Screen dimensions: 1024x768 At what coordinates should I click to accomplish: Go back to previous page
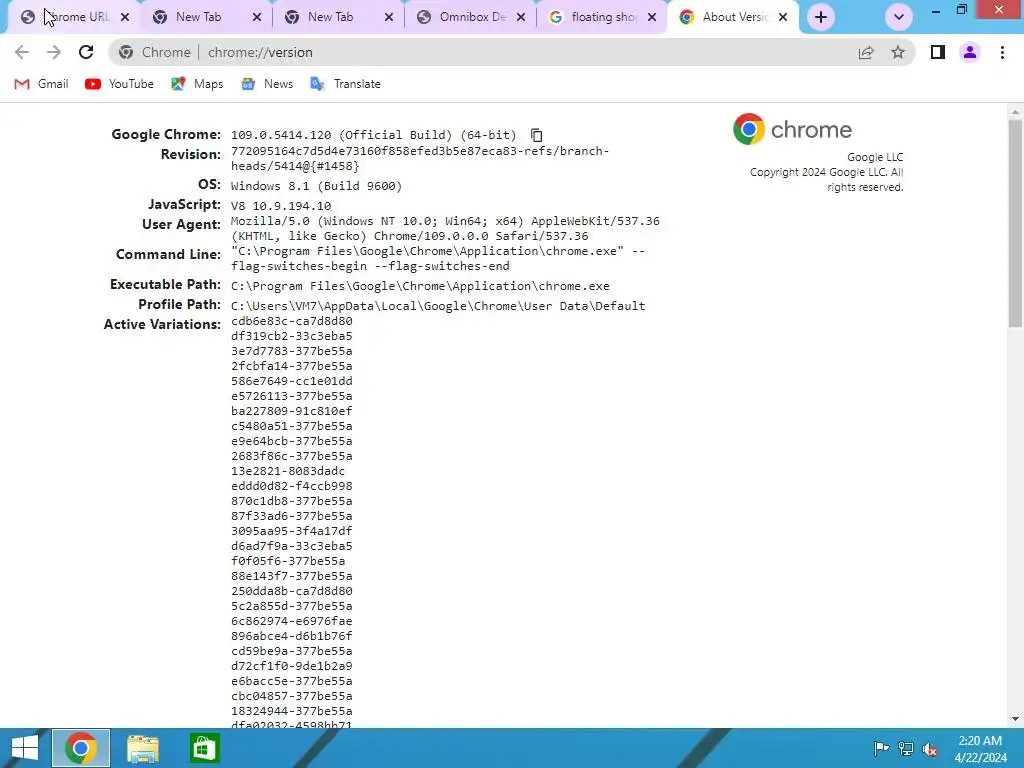[22, 52]
